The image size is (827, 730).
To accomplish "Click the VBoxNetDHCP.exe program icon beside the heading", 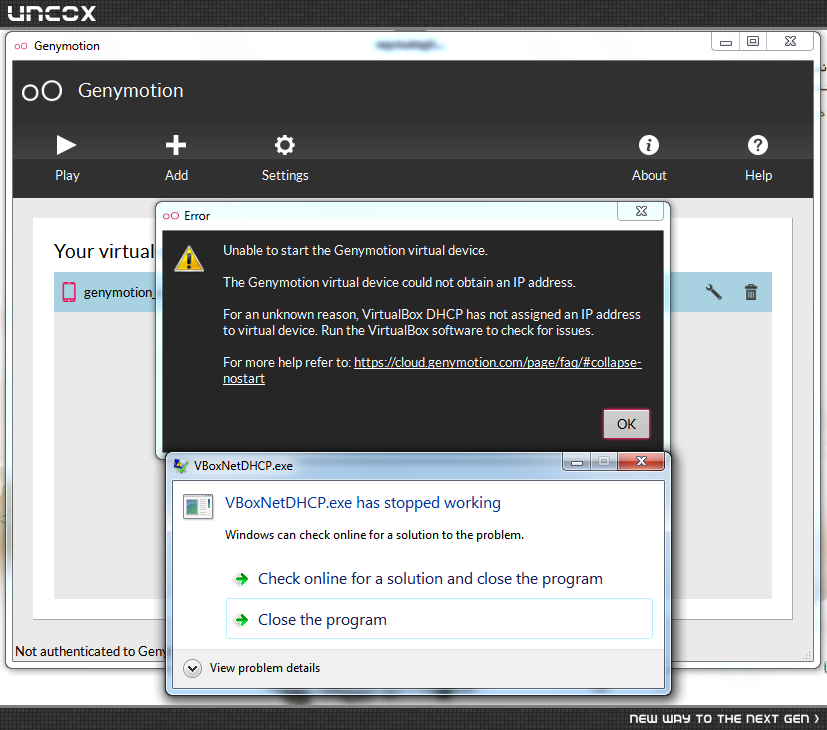I will click(198, 506).
